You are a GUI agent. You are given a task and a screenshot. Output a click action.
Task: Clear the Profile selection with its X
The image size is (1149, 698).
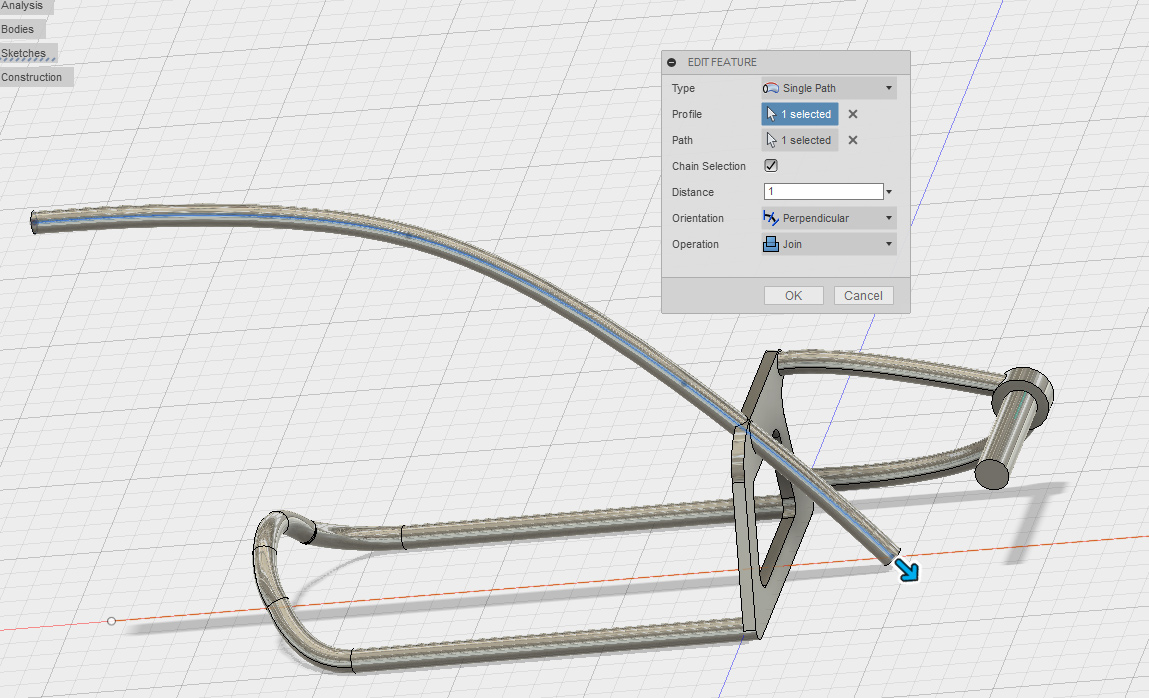tap(853, 114)
